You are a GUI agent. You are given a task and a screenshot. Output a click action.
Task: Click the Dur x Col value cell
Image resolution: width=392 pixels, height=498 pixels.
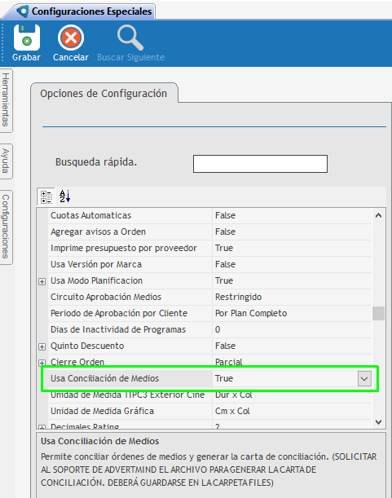[x=234, y=395]
